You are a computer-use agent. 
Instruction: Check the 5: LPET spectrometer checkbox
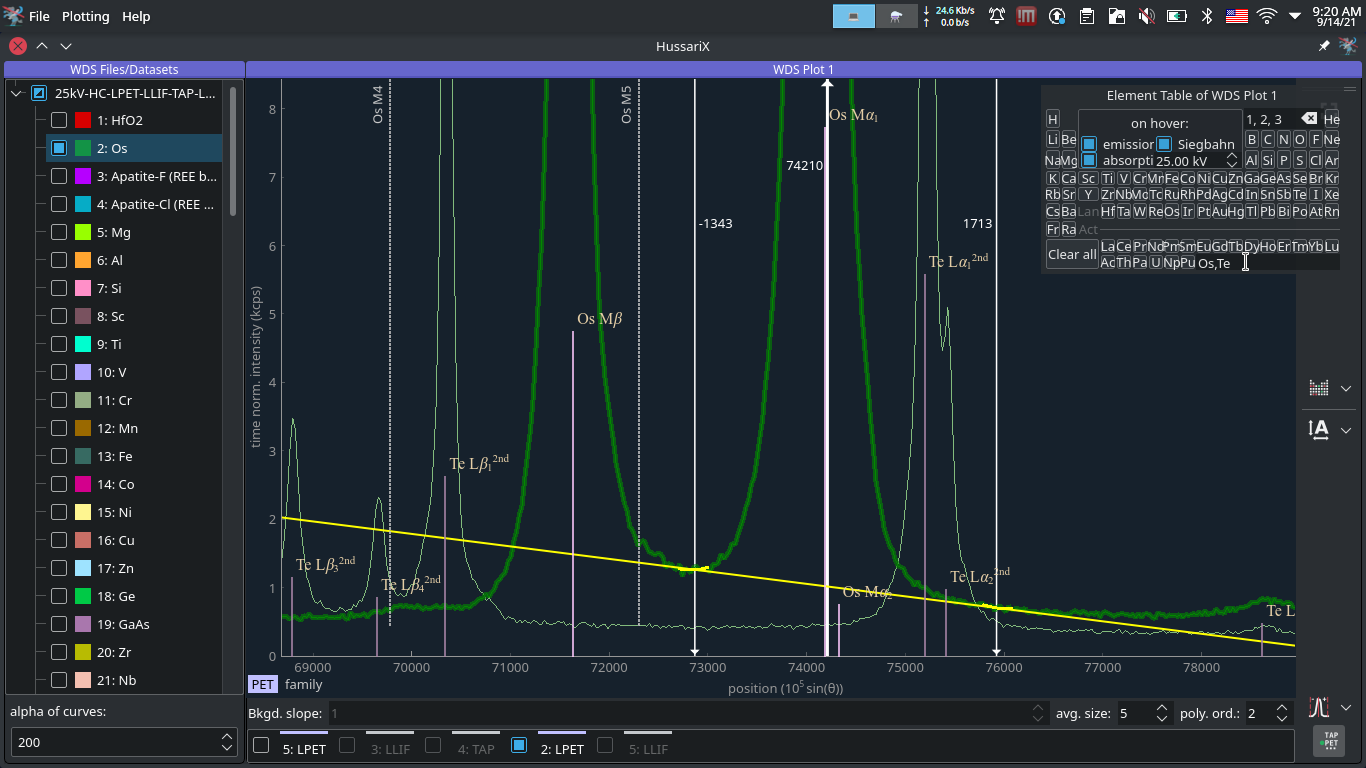(261, 745)
